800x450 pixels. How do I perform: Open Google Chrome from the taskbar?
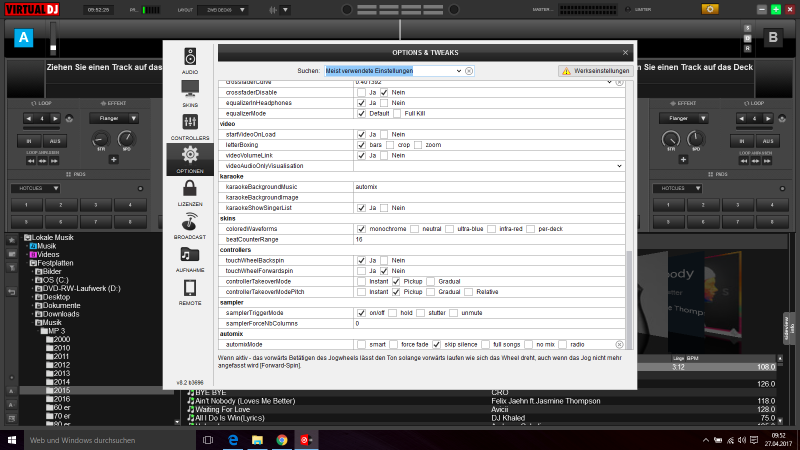click(x=282, y=440)
